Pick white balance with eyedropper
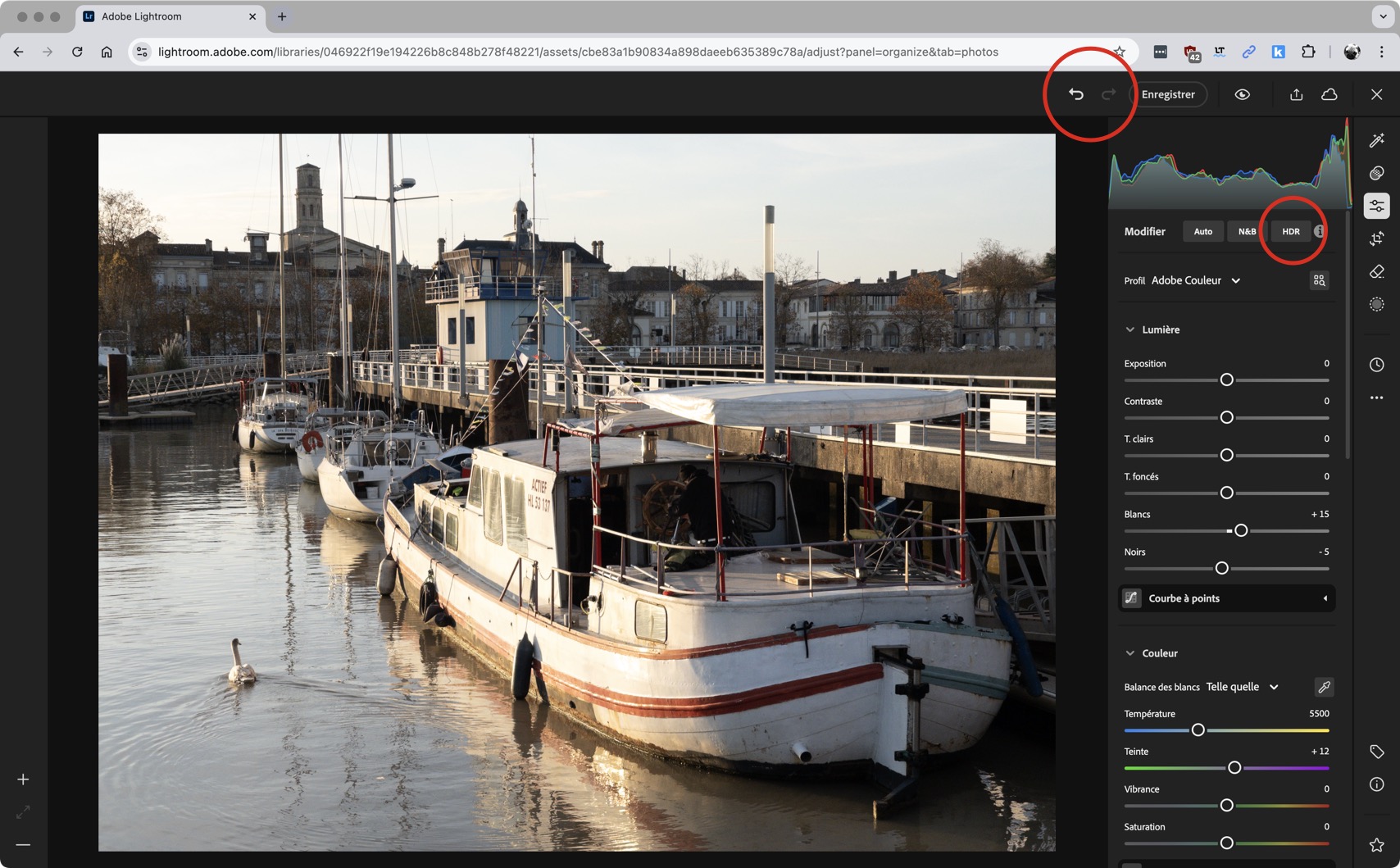 click(x=1323, y=687)
